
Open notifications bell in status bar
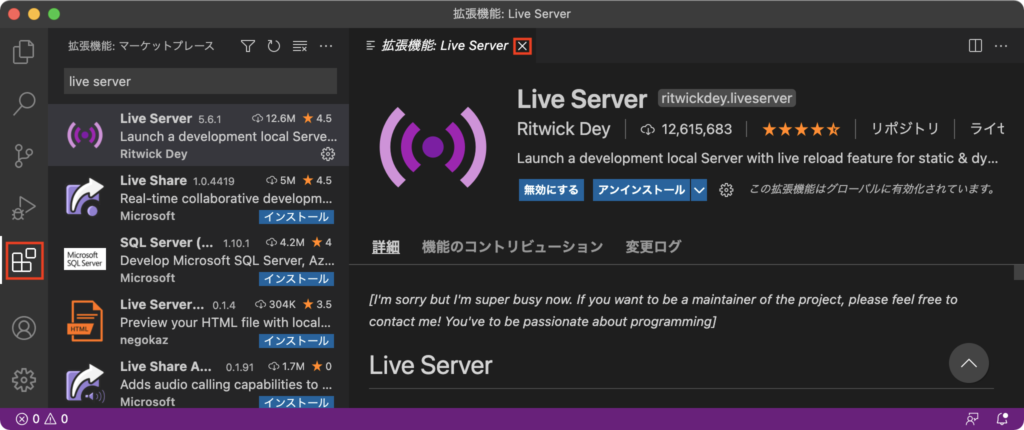tap(1002, 419)
